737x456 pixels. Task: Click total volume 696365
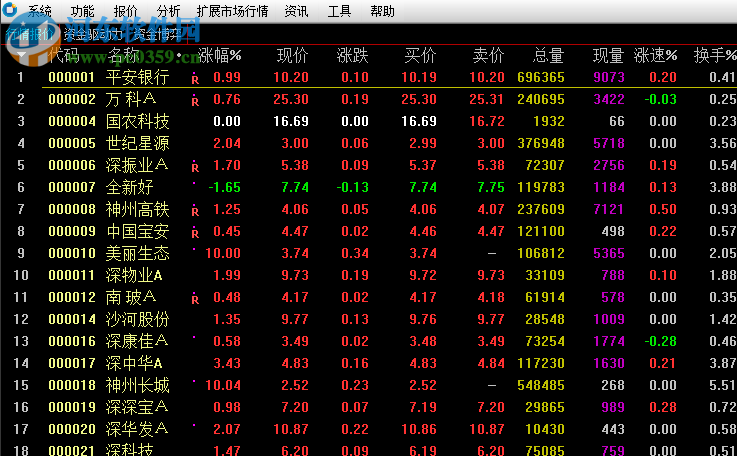pos(541,77)
